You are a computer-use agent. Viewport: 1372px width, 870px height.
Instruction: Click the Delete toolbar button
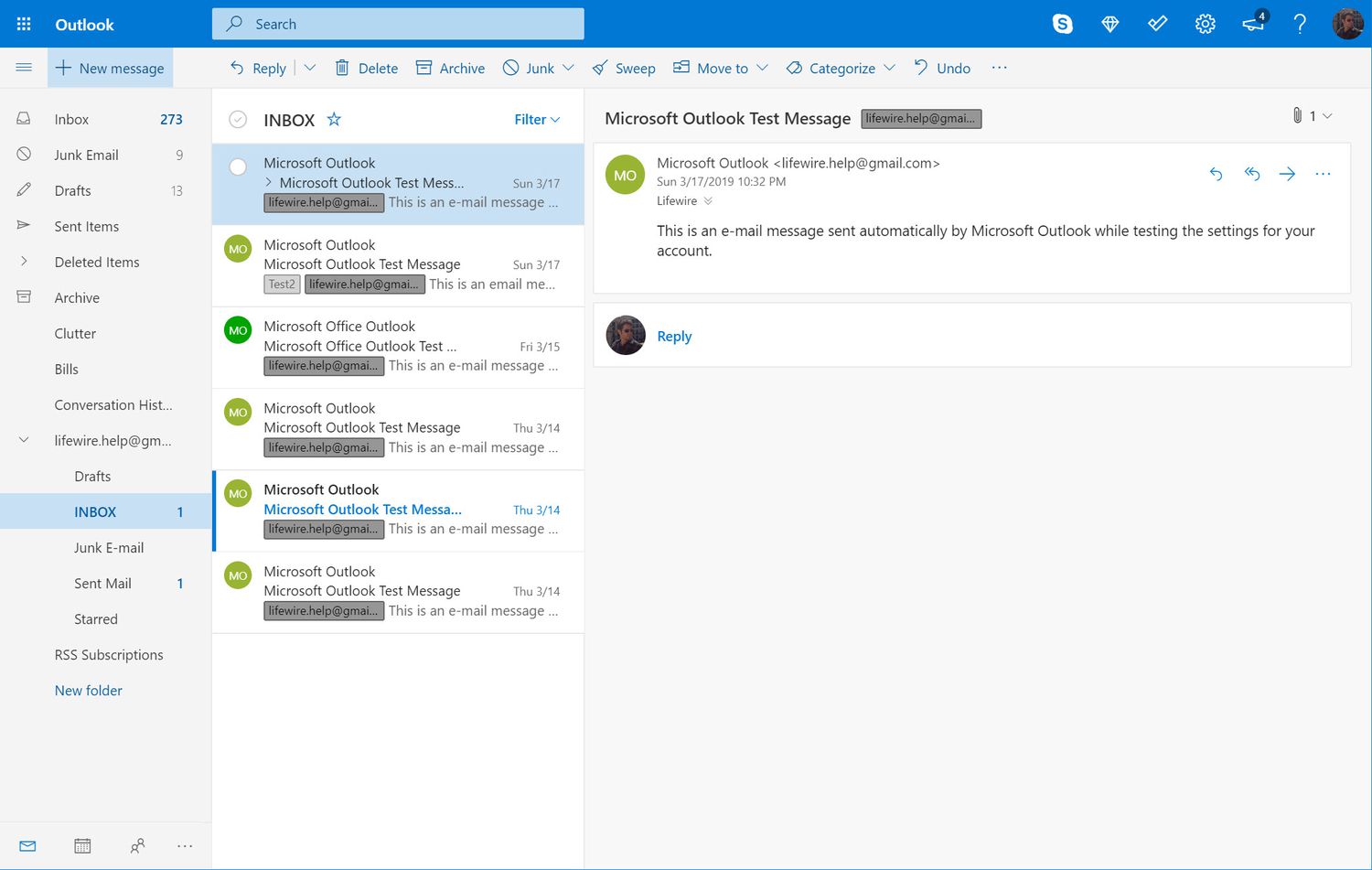(366, 68)
